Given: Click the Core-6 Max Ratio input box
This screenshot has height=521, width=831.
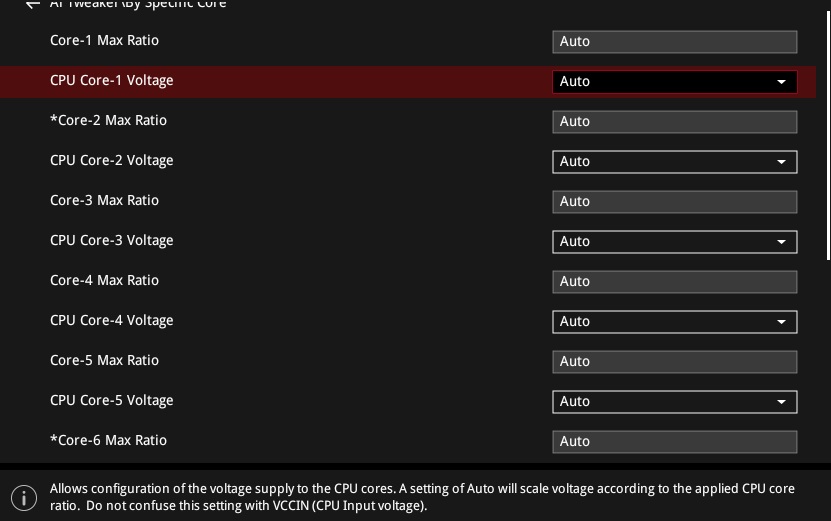Looking at the screenshot, I should click(x=675, y=442).
